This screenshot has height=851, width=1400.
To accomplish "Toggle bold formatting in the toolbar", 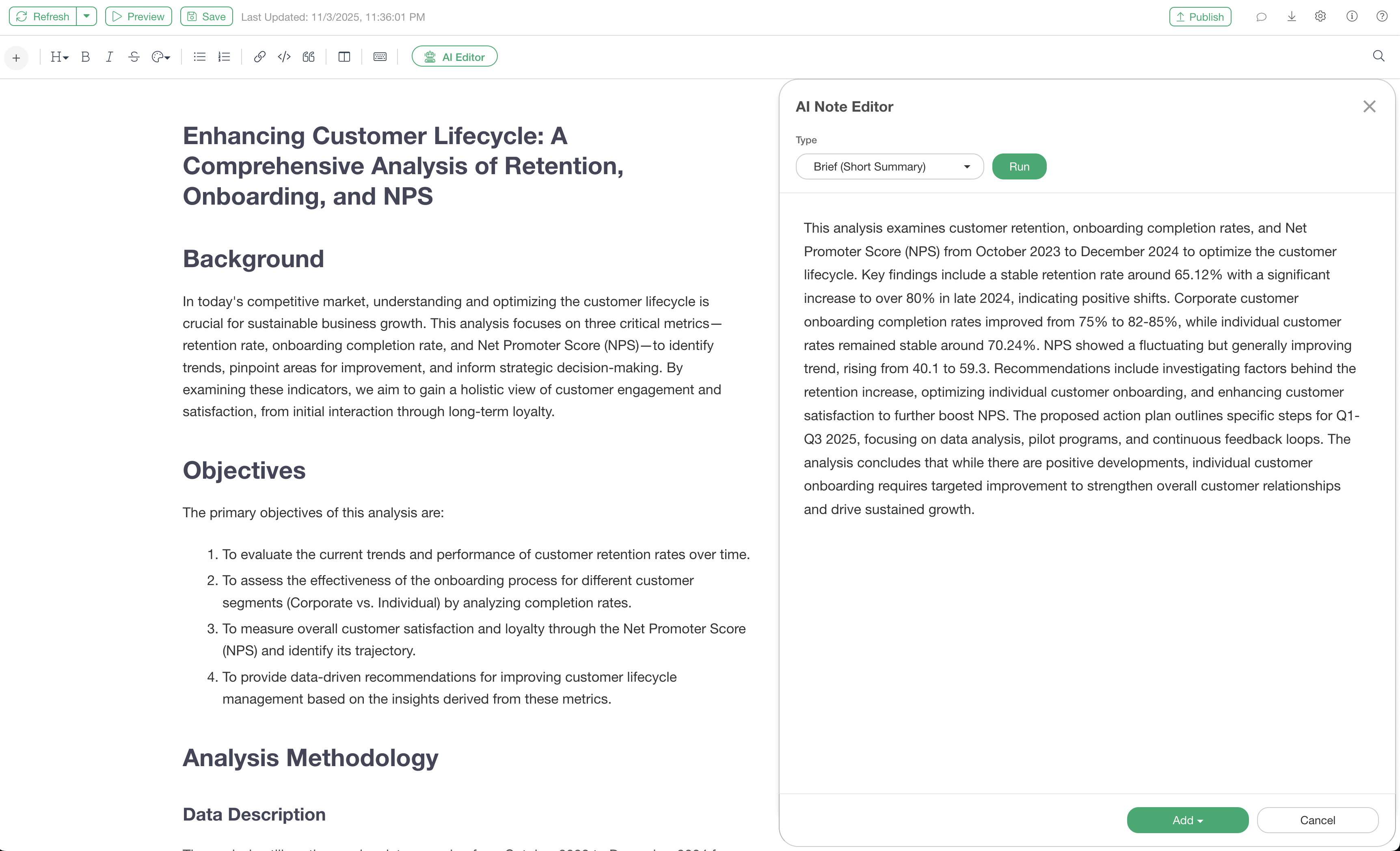I will coord(85,57).
